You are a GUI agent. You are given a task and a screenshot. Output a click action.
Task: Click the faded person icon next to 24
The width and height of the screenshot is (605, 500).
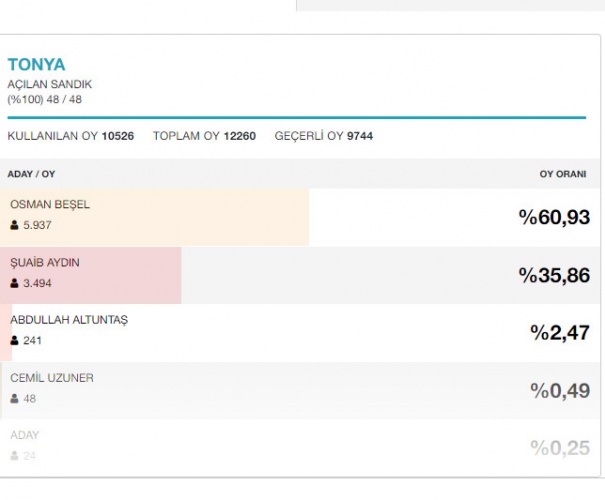click(14, 457)
